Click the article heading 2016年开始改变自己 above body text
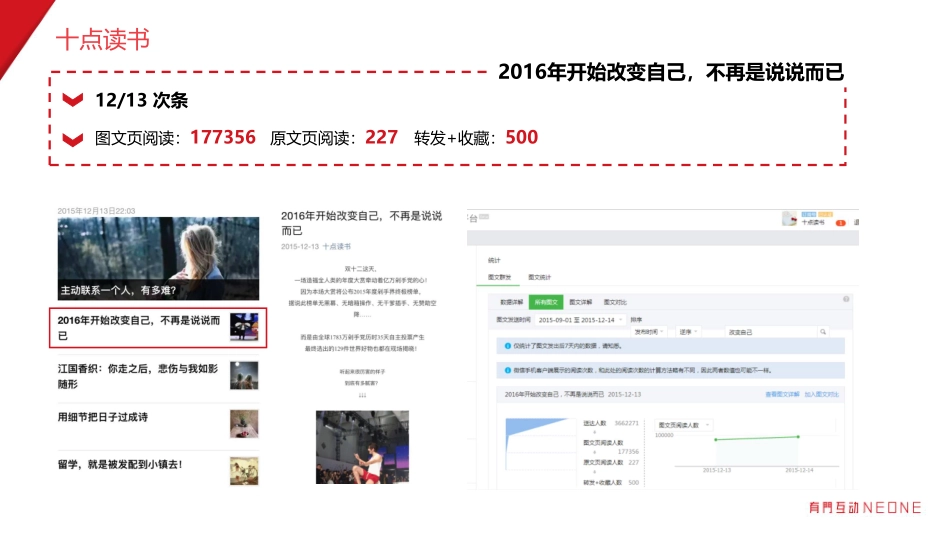Viewport: 950px width, 535px height. 361,223
